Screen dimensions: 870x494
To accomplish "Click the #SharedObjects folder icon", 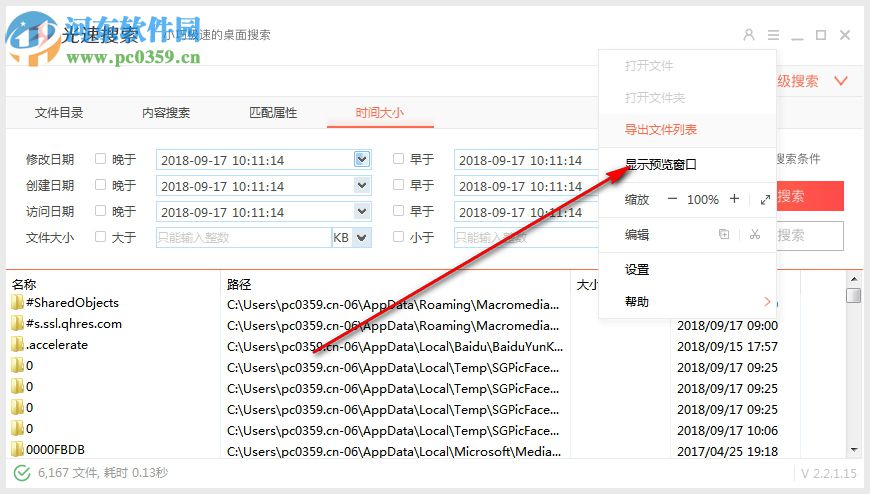I will [17, 303].
